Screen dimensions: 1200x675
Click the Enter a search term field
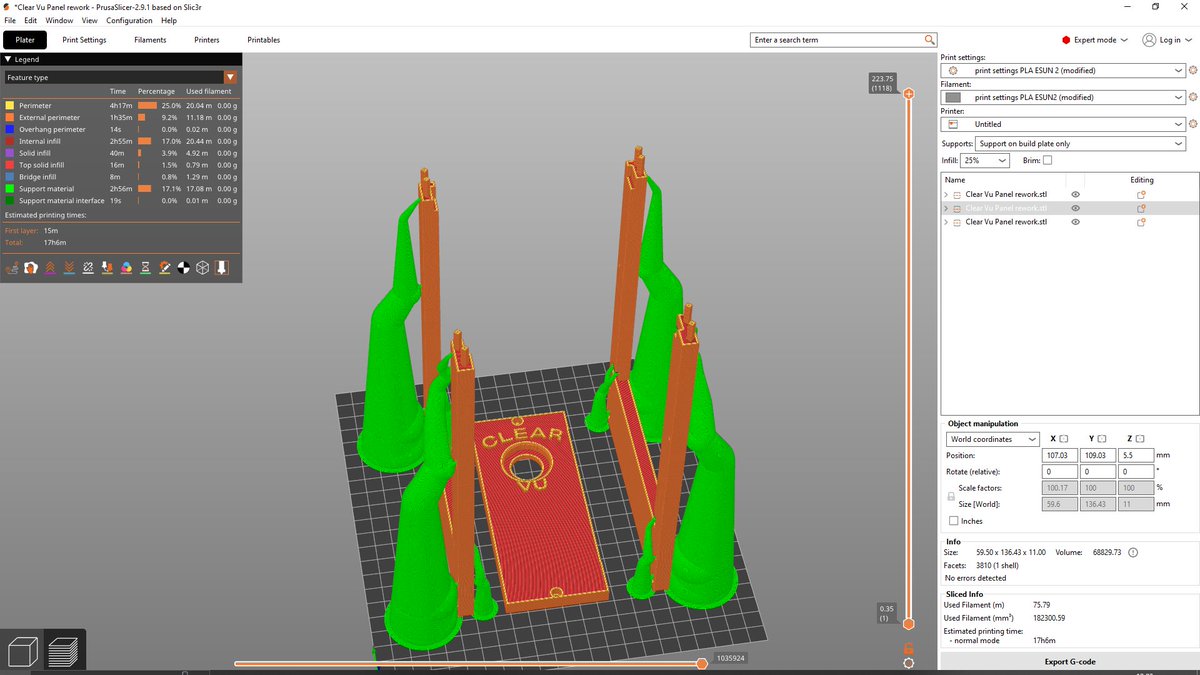coord(840,40)
